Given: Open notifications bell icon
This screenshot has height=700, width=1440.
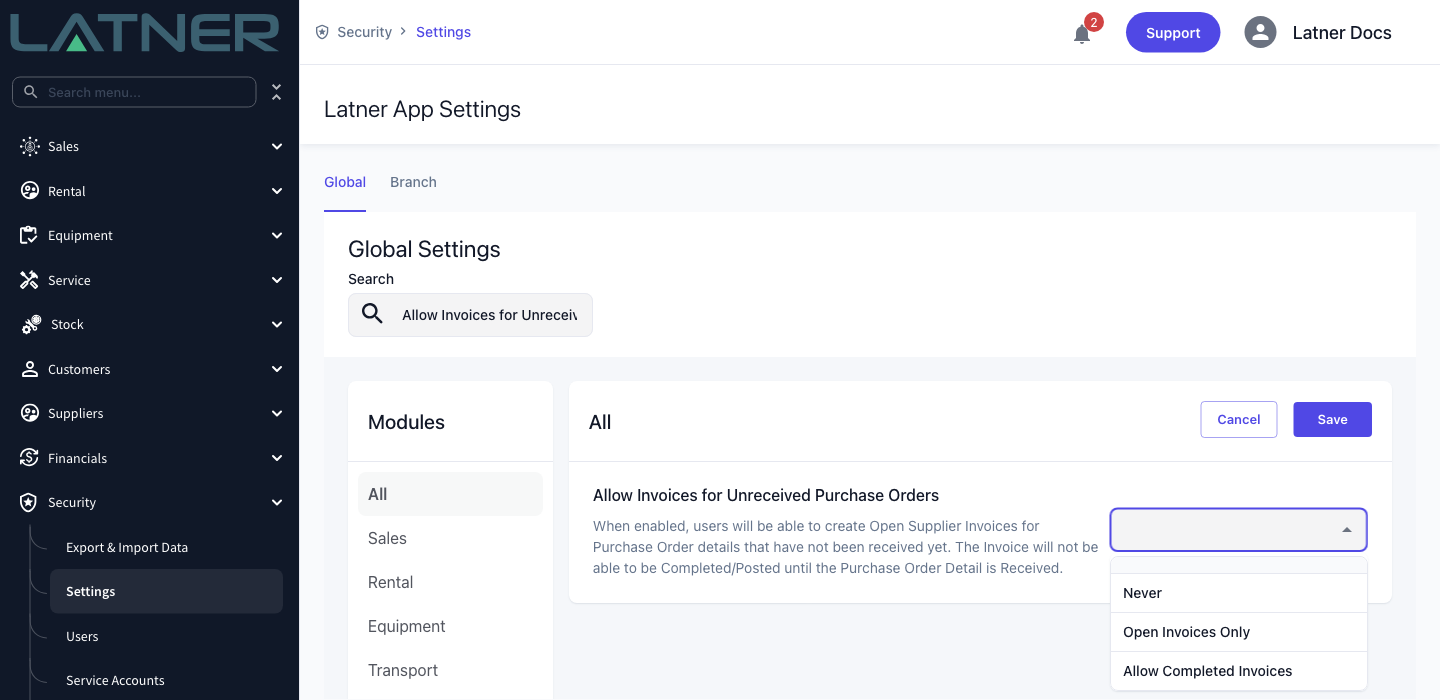Looking at the screenshot, I should pos(1082,34).
